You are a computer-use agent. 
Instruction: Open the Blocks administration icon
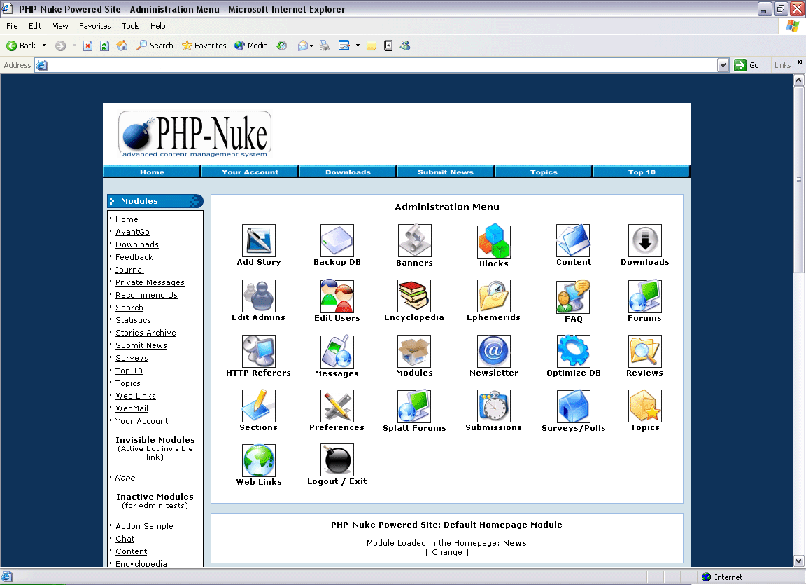[x=493, y=240]
